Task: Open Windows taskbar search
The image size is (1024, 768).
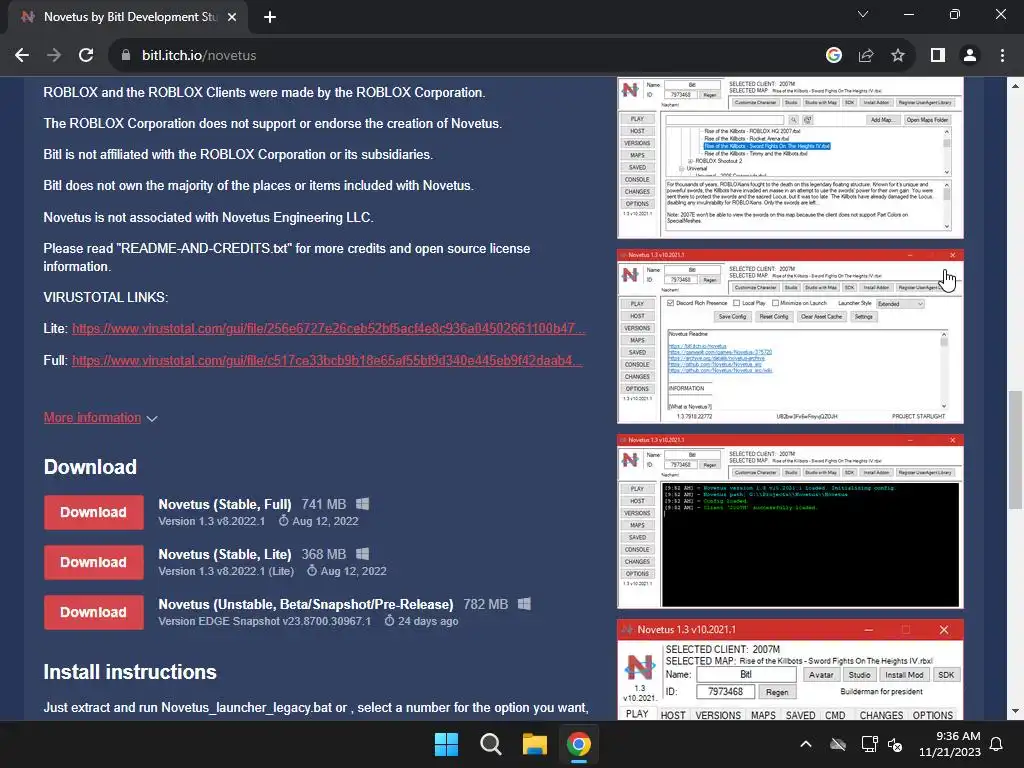Action: [490, 744]
